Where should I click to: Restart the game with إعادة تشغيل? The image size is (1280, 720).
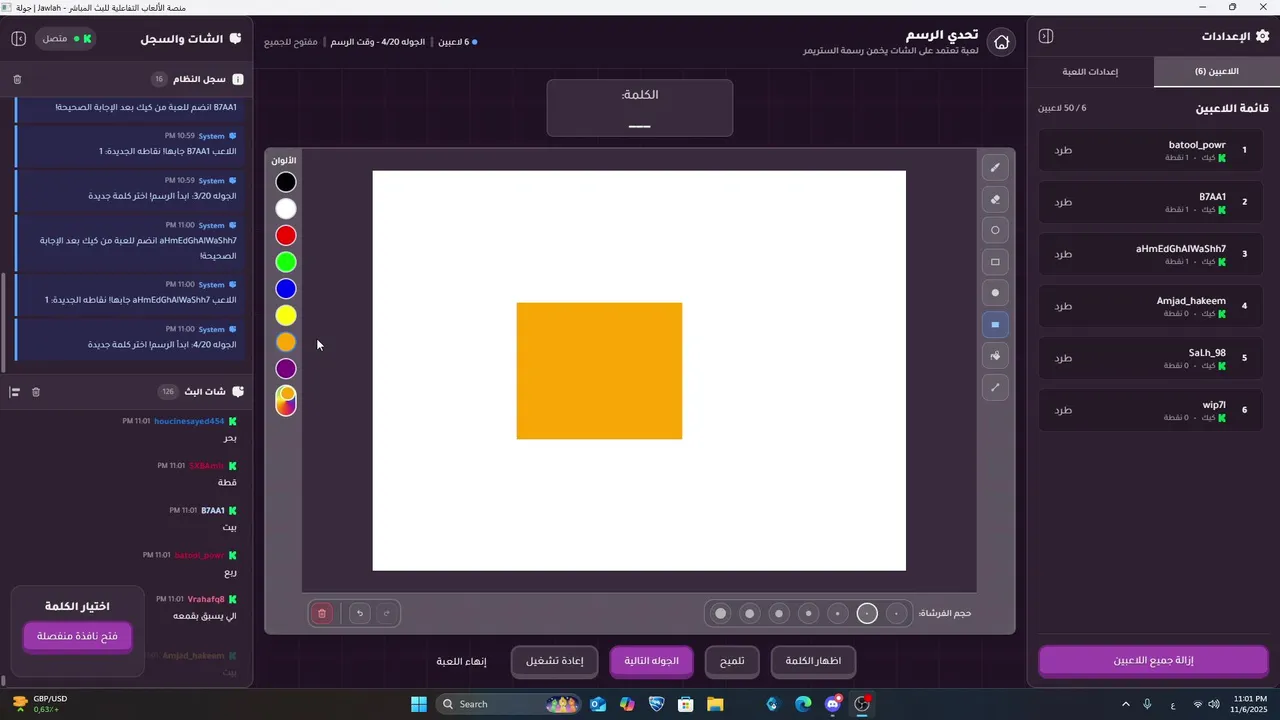554,661
